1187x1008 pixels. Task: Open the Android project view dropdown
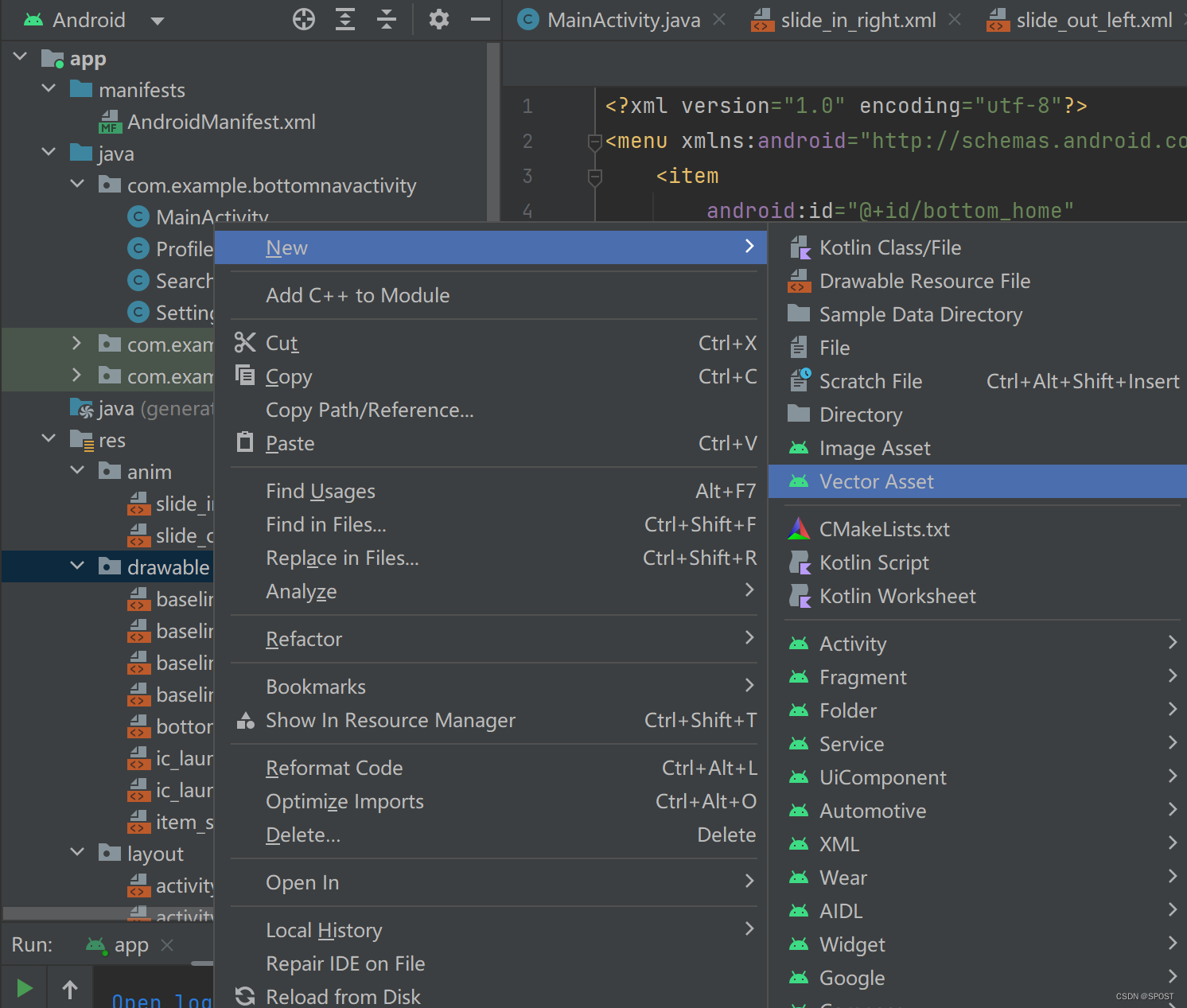pos(158,21)
